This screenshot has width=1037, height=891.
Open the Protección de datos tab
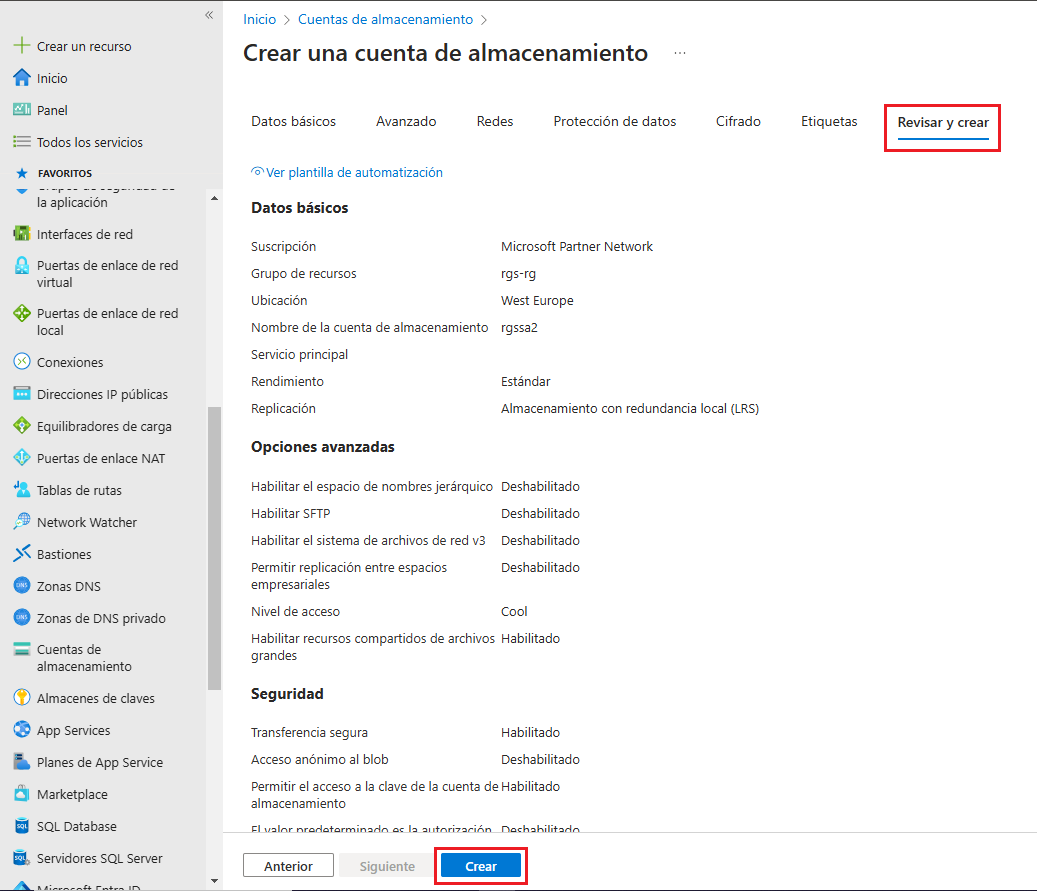coord(615,120)
